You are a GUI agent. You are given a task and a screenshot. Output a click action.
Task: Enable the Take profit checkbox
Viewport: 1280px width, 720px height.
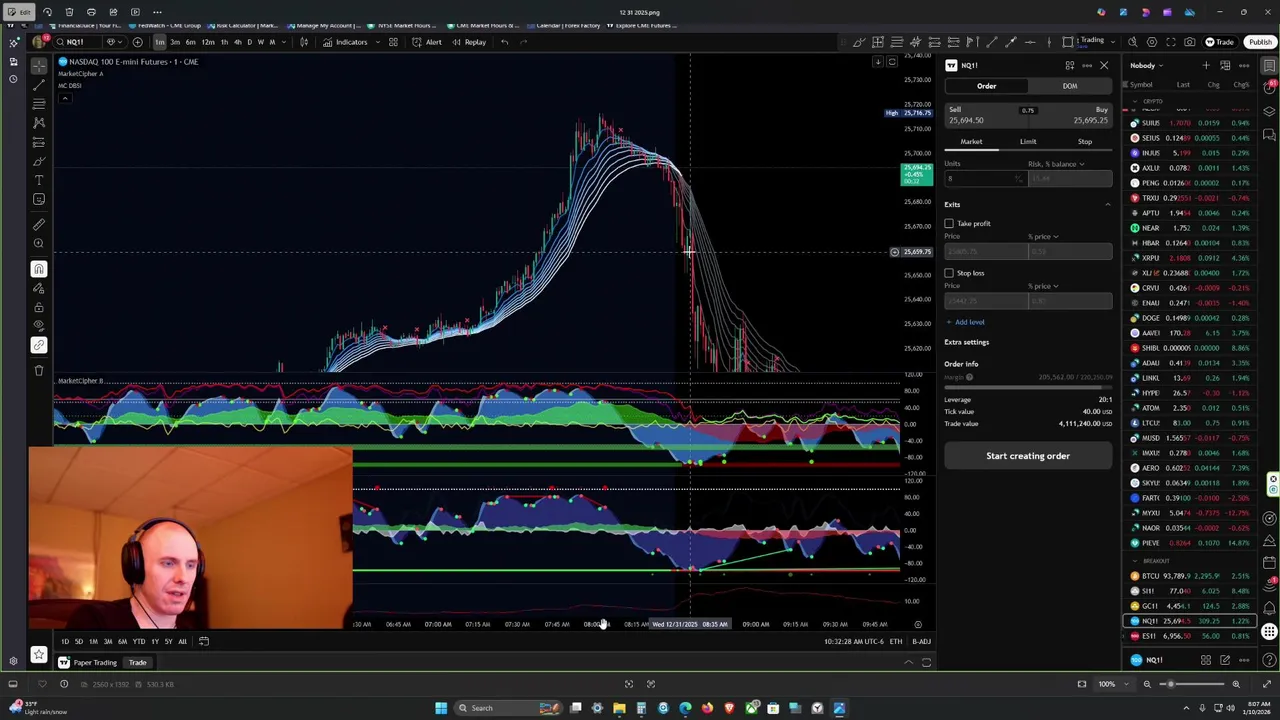[x=949, y=224]
